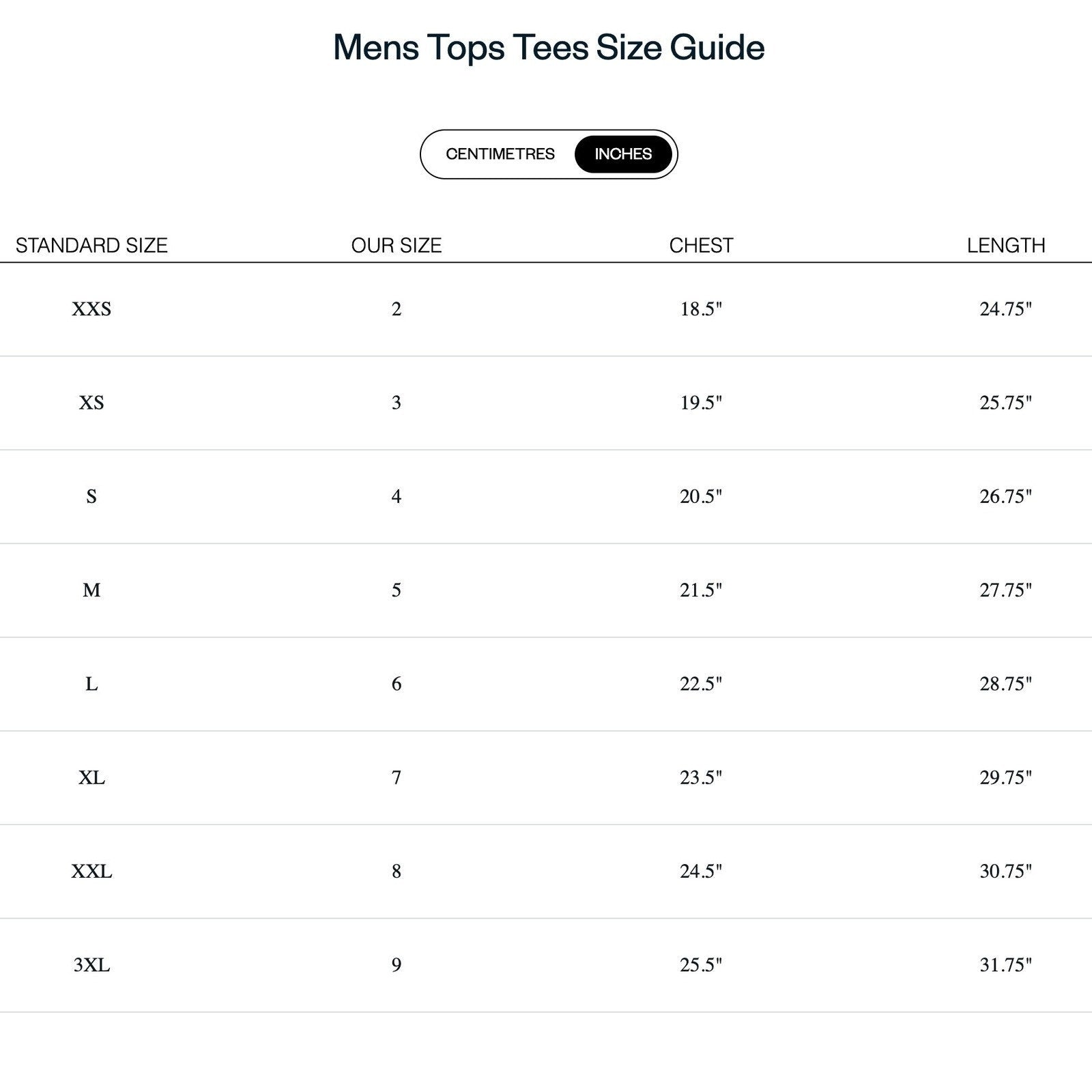The width and height of the screenshot is (1092, 1092).
Task: Click the M standard size cell
Action: [x=91, y=590]
